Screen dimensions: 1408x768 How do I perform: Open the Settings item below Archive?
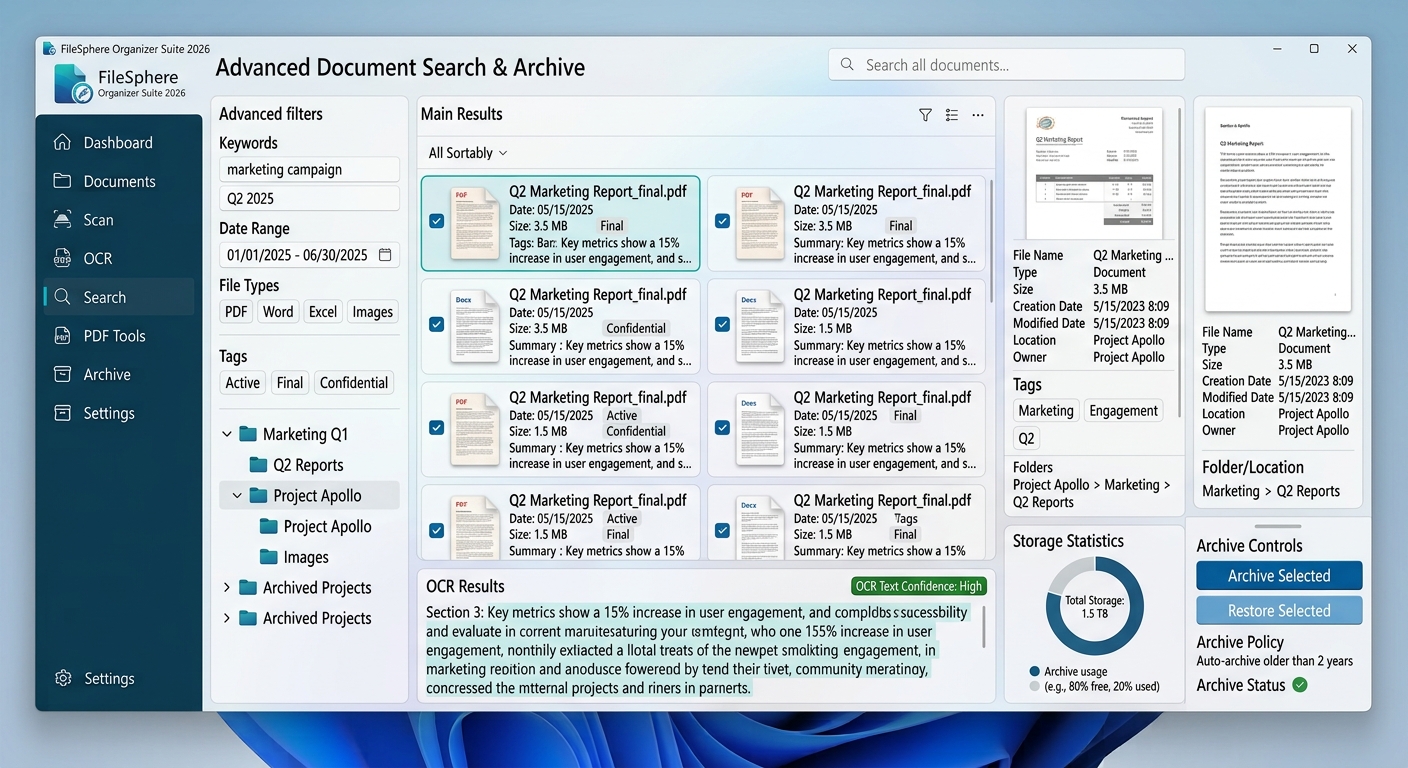click(x=119, y=413)
